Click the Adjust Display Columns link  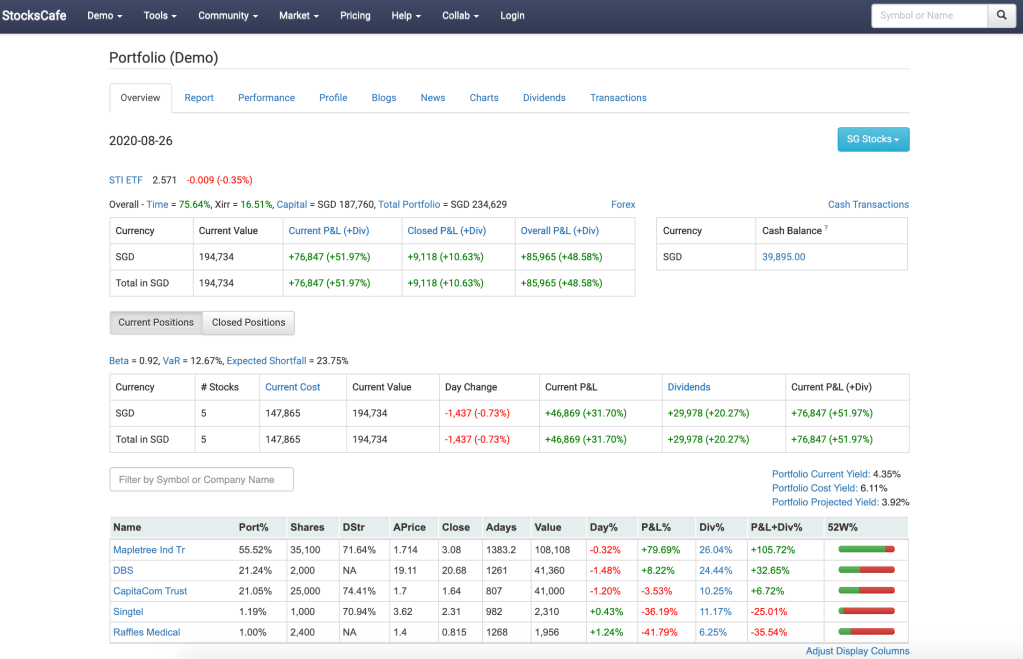point(857,651)
